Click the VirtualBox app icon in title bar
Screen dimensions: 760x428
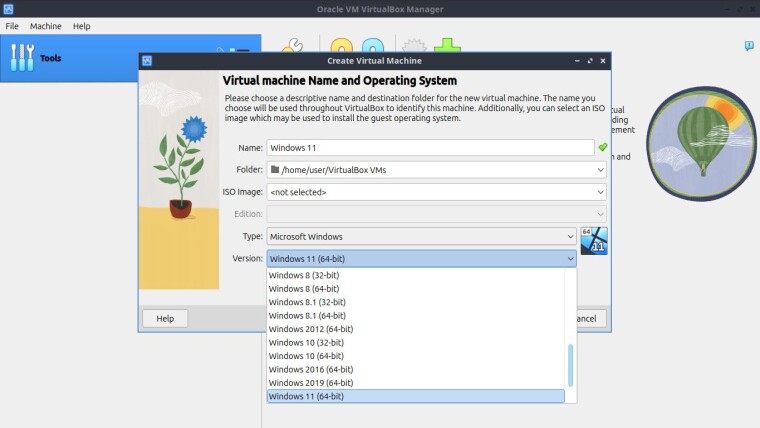tap(8, 9)
